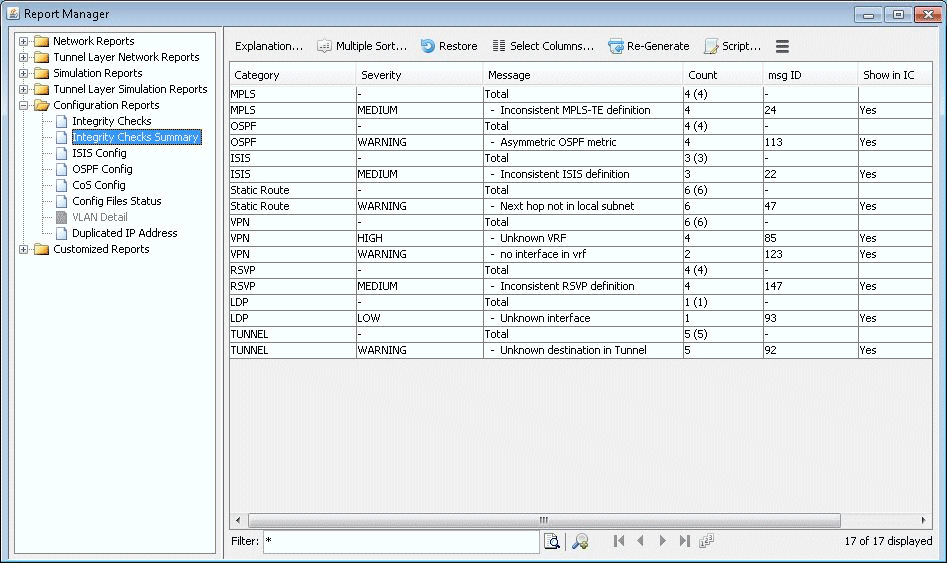Screen dimensions: 947x563
Task: Expand the Network Reports folder
Action: pos(24,41)
